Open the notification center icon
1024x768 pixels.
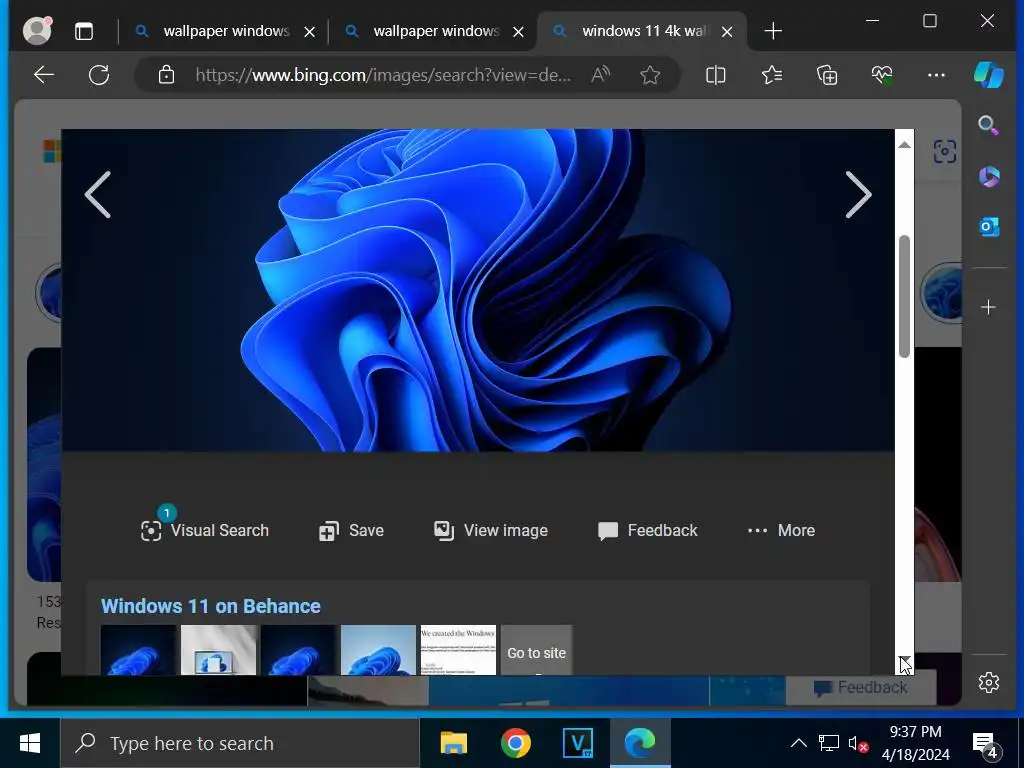[986, 744]
